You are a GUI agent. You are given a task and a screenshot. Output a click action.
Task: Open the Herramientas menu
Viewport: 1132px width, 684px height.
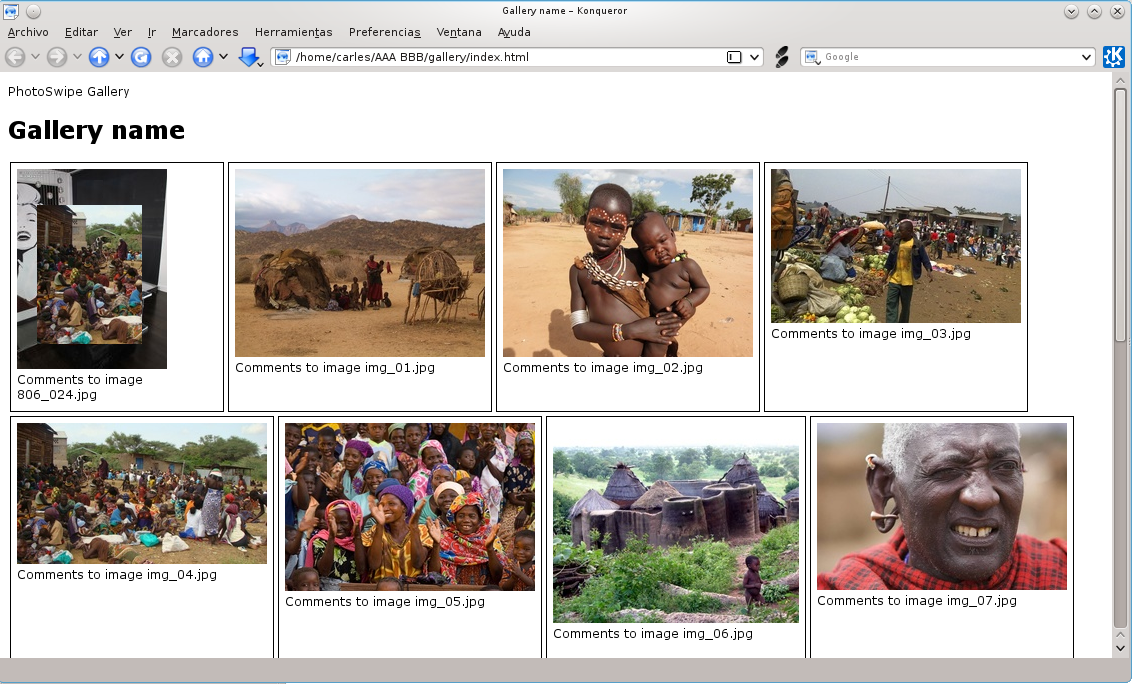coord(293,32)
